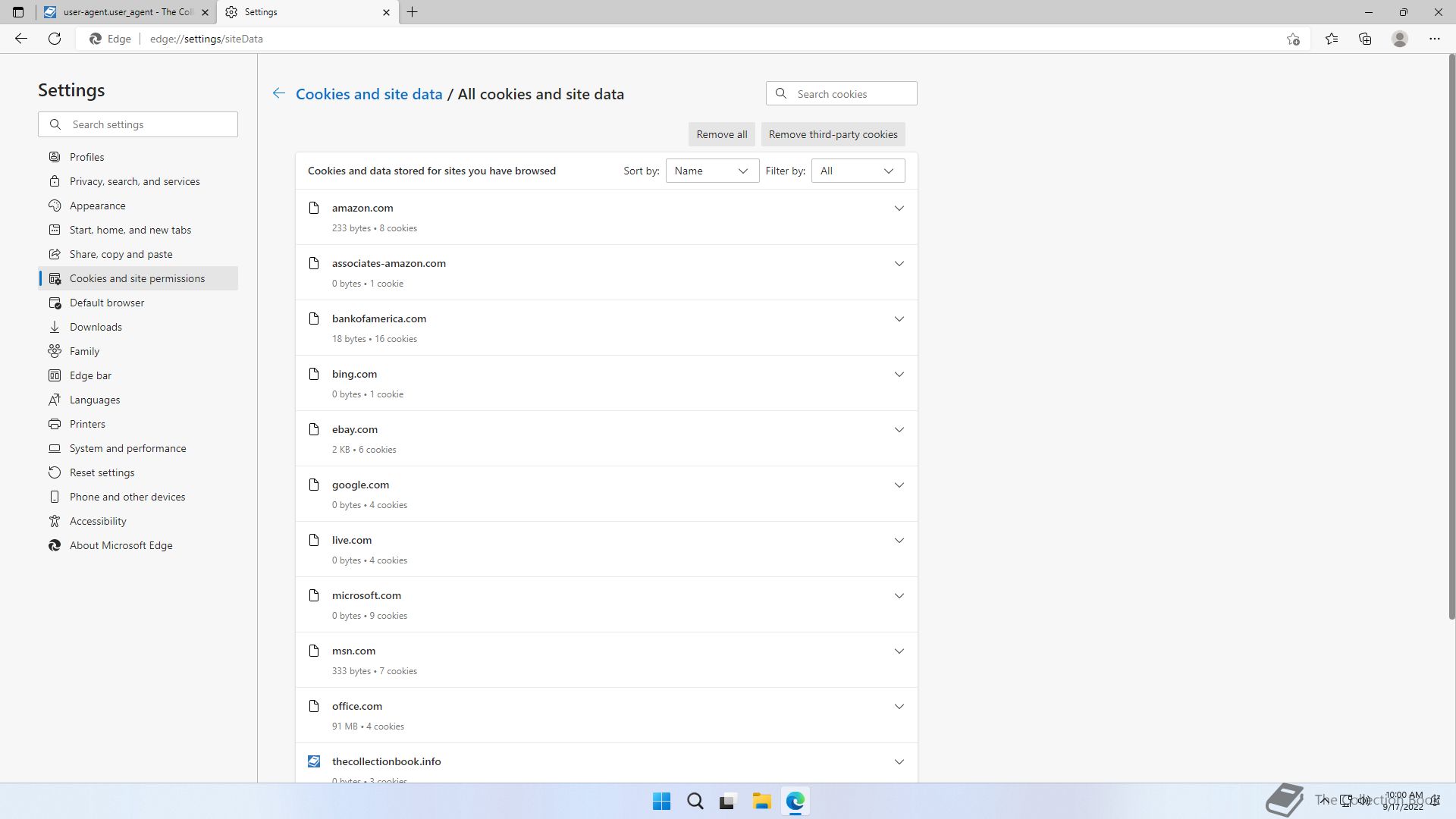
Task: Open the Filter by All dropdown
Action: click(858, 171)
